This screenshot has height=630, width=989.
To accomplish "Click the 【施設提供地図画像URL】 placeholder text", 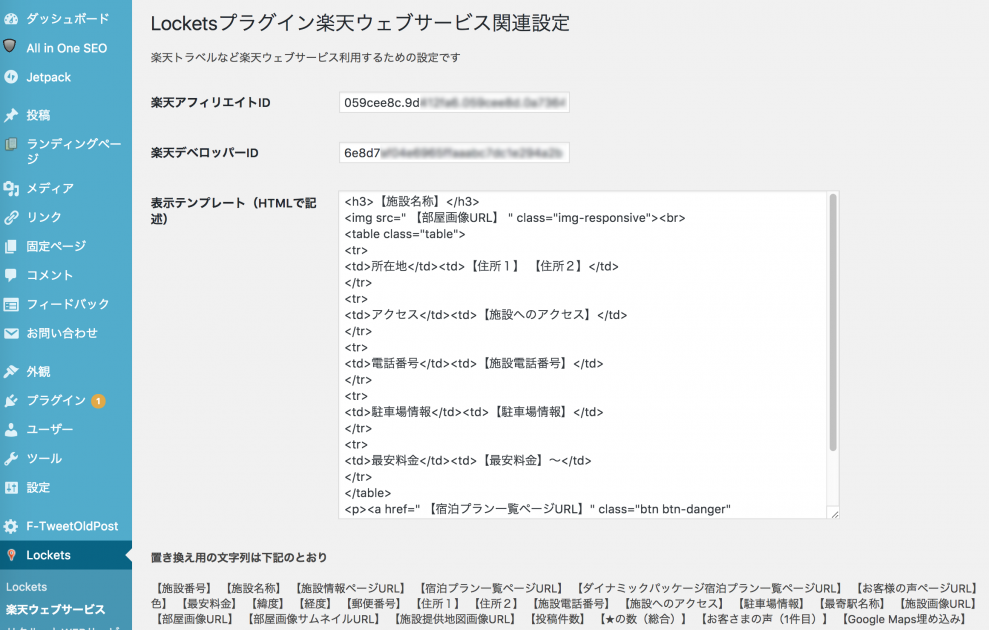I will (454, 619).
